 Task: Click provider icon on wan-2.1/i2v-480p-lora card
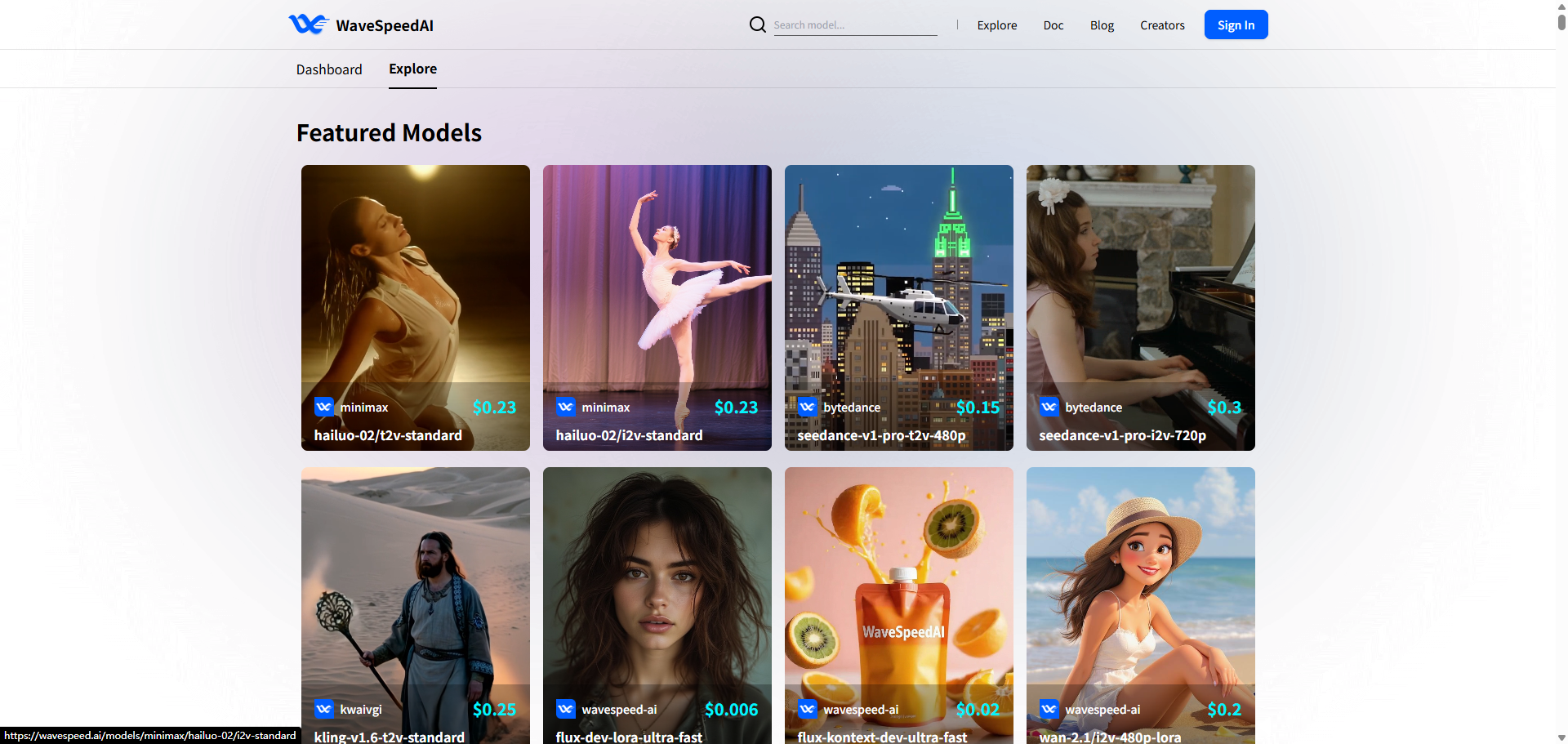[x=1049, y=709]
